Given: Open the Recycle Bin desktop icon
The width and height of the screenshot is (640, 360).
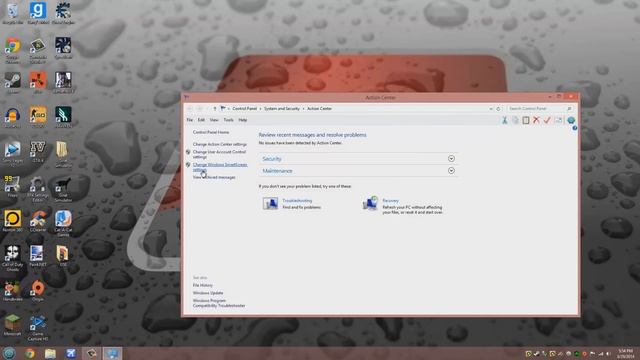Looking at the screenshot, I should coord(13,13).
